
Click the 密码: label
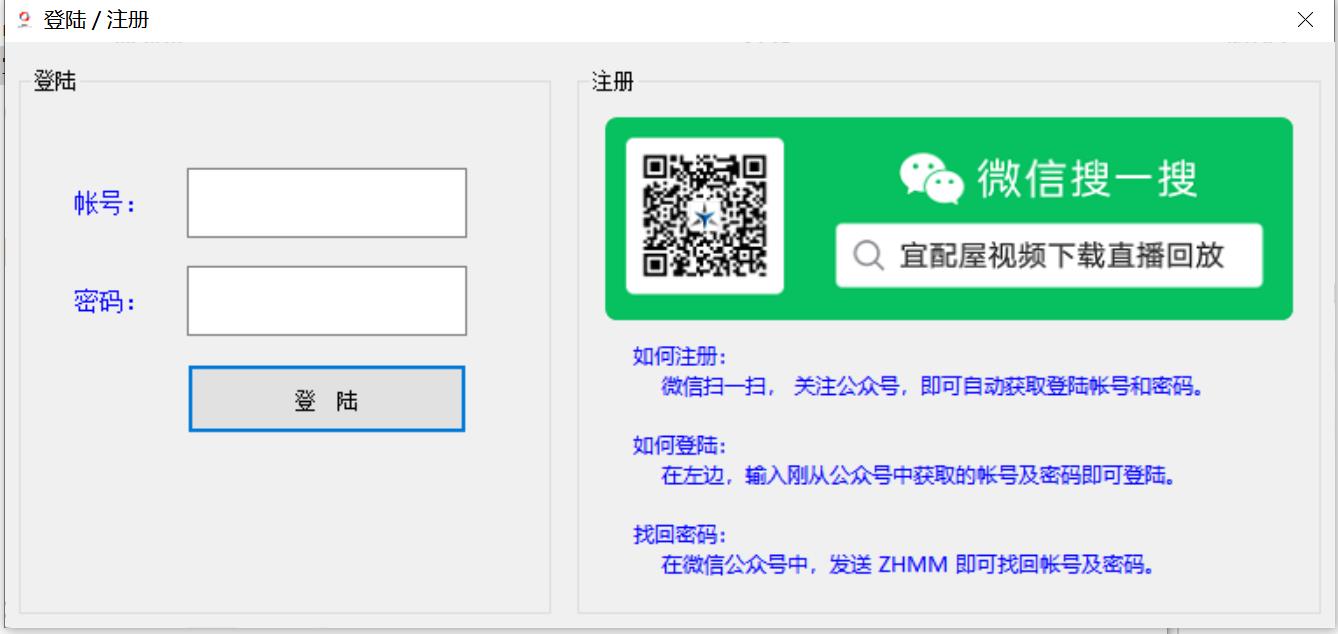(x=104, y=301)
